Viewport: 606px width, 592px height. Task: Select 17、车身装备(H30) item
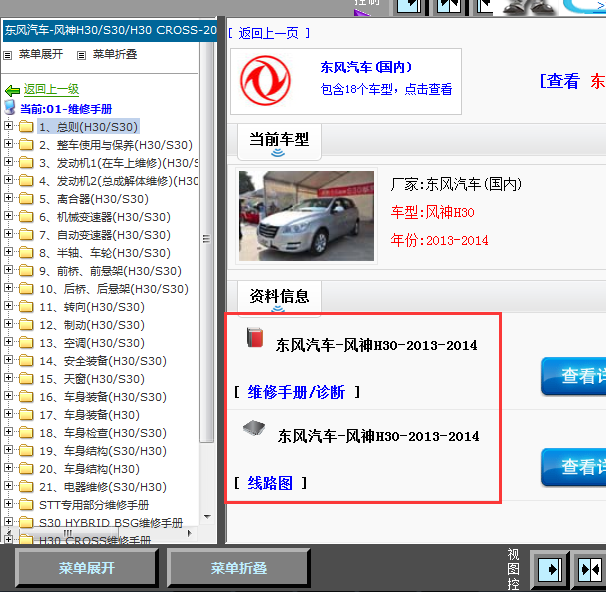[89, 415]
